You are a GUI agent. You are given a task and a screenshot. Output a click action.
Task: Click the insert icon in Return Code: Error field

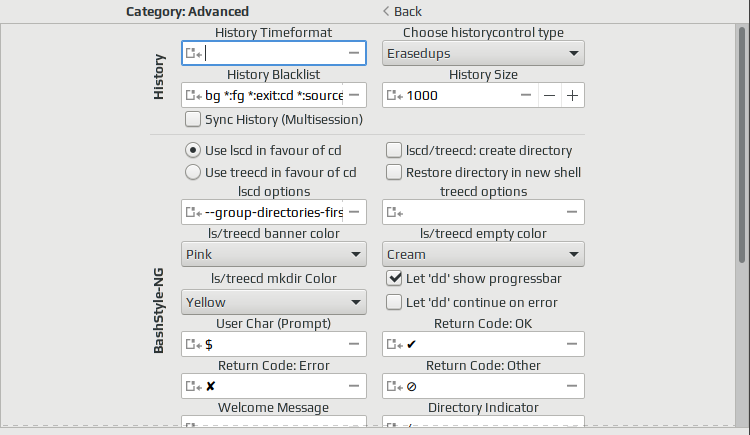tap(194, 386)
